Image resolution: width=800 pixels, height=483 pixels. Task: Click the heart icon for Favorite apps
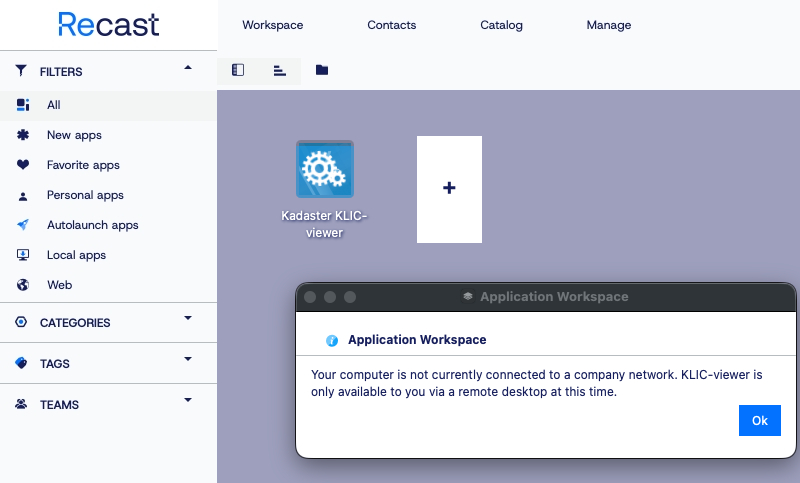click(x=23, y=165)
